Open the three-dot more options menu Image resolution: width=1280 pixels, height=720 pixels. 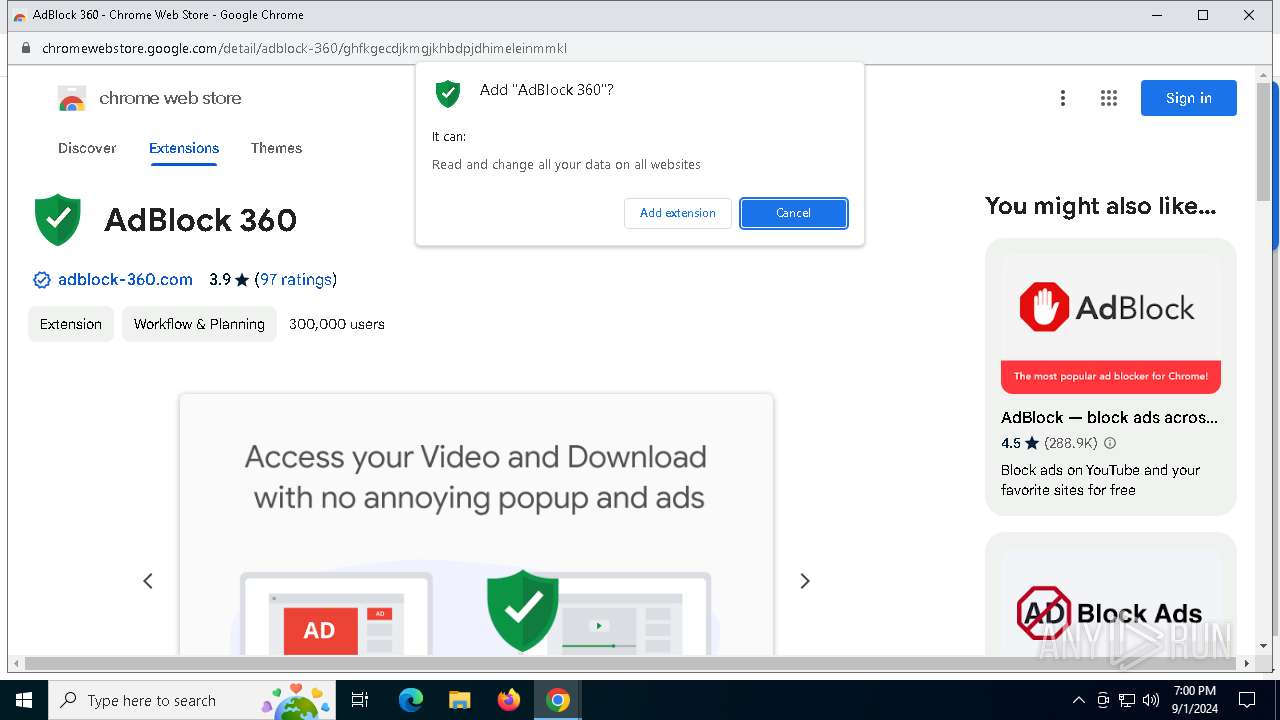point(1063,98)
